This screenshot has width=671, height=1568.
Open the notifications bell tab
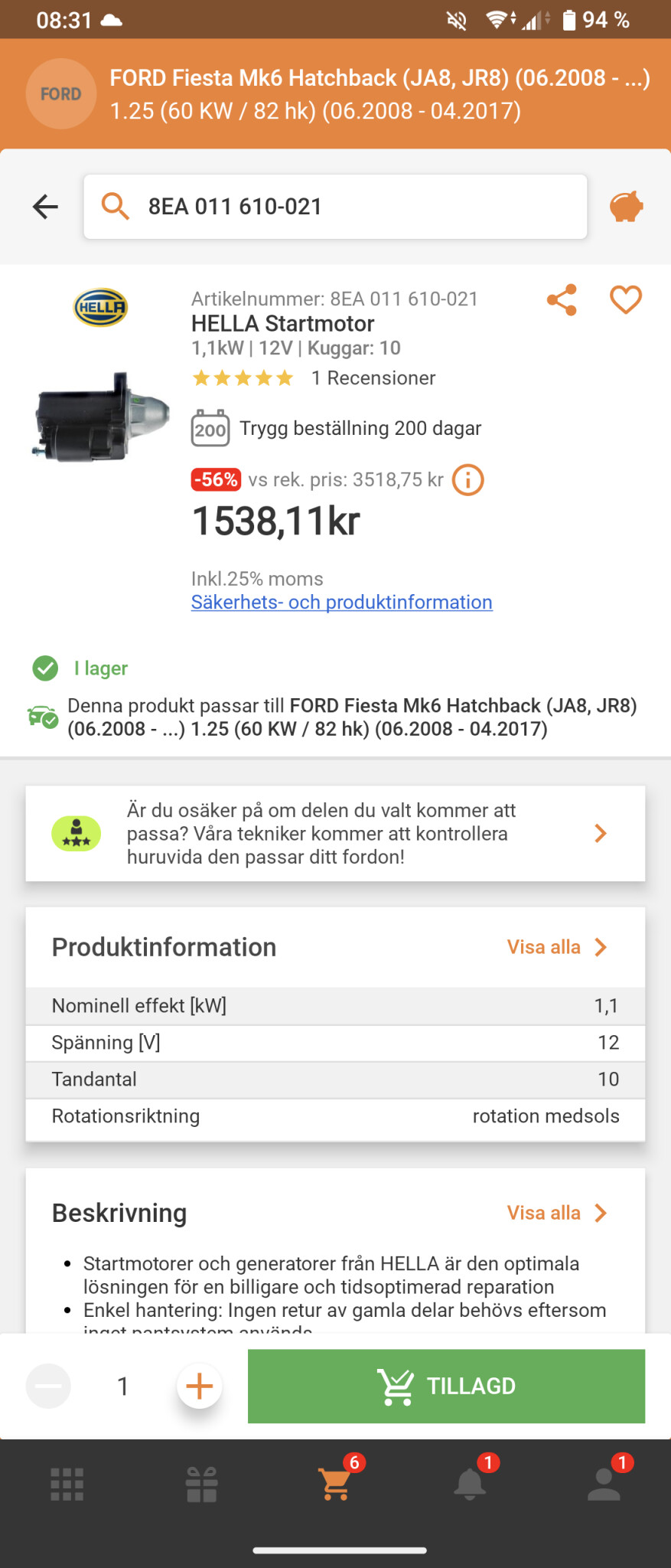[470, 1484]
